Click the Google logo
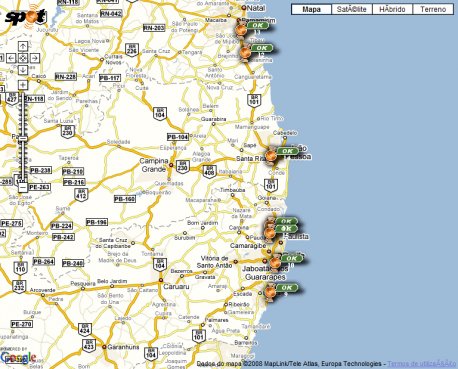The image size is (458, 369). tap(18, 358)
